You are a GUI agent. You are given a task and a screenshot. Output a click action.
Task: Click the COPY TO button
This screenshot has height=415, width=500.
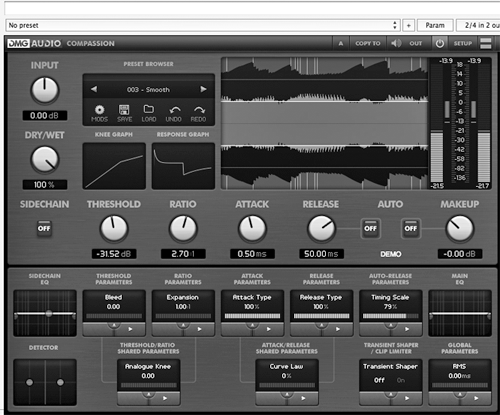point(368,43)
